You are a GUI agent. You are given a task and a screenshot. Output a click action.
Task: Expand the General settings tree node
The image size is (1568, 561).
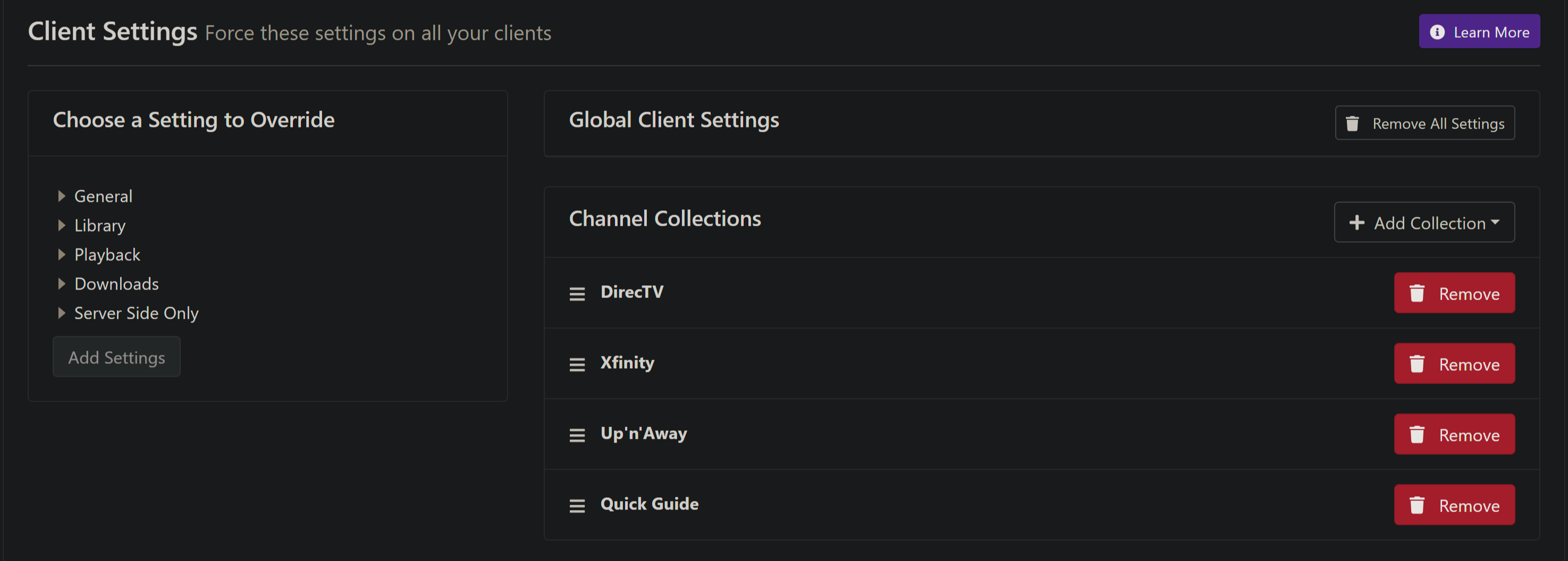click(x=62, y=196)
